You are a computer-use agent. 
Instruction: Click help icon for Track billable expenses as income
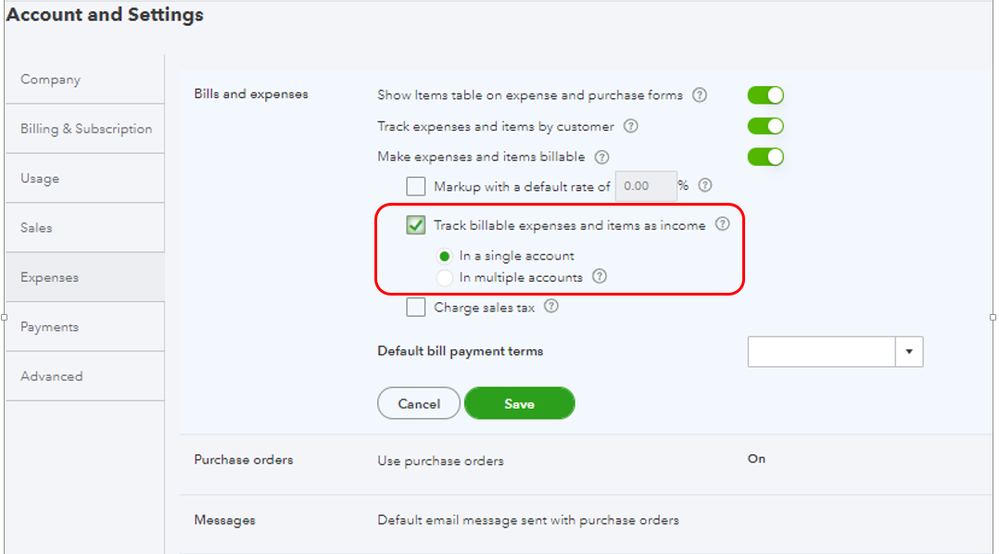point(722,224)
